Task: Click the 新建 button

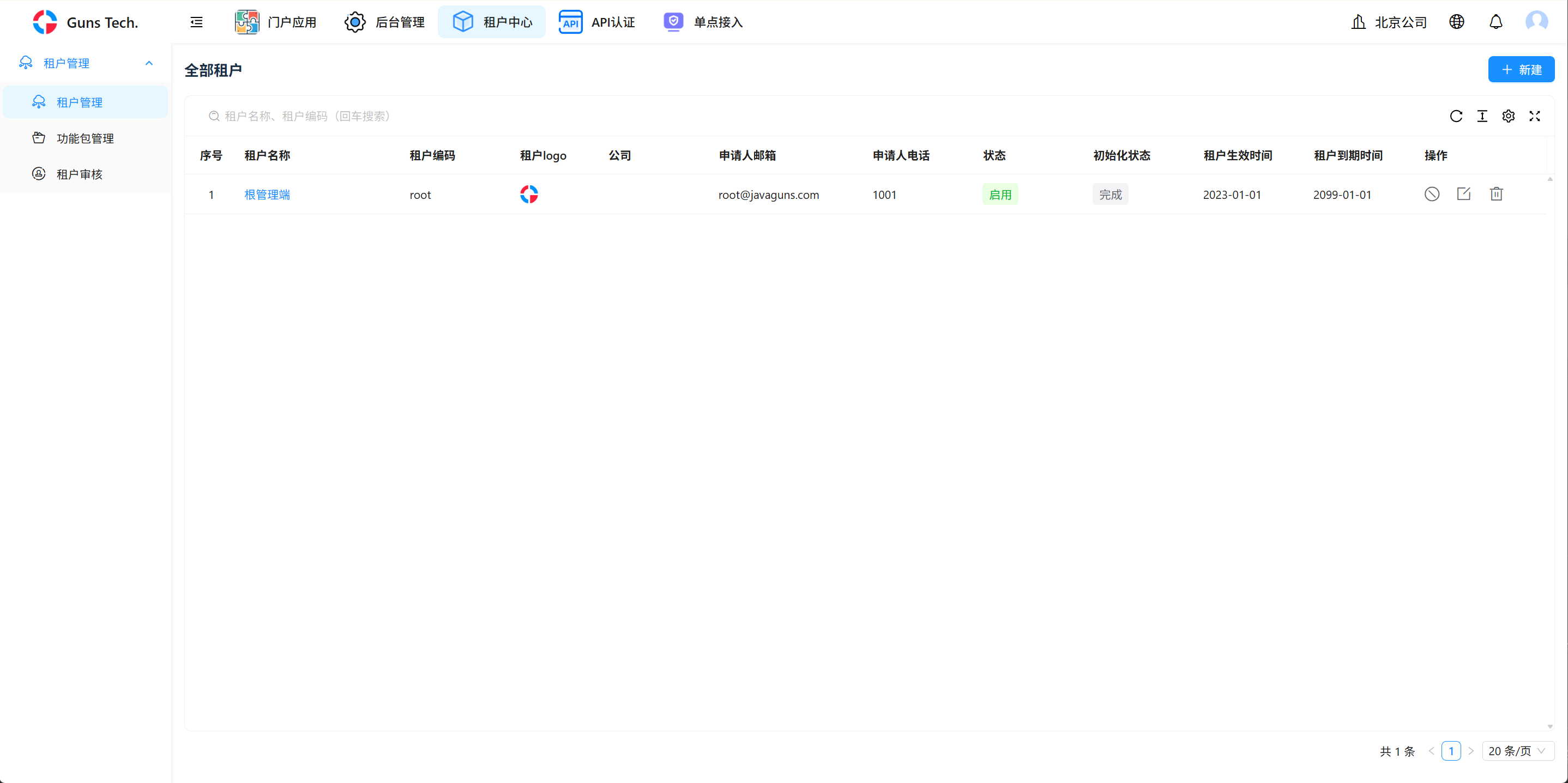Action: [1521, 69]
